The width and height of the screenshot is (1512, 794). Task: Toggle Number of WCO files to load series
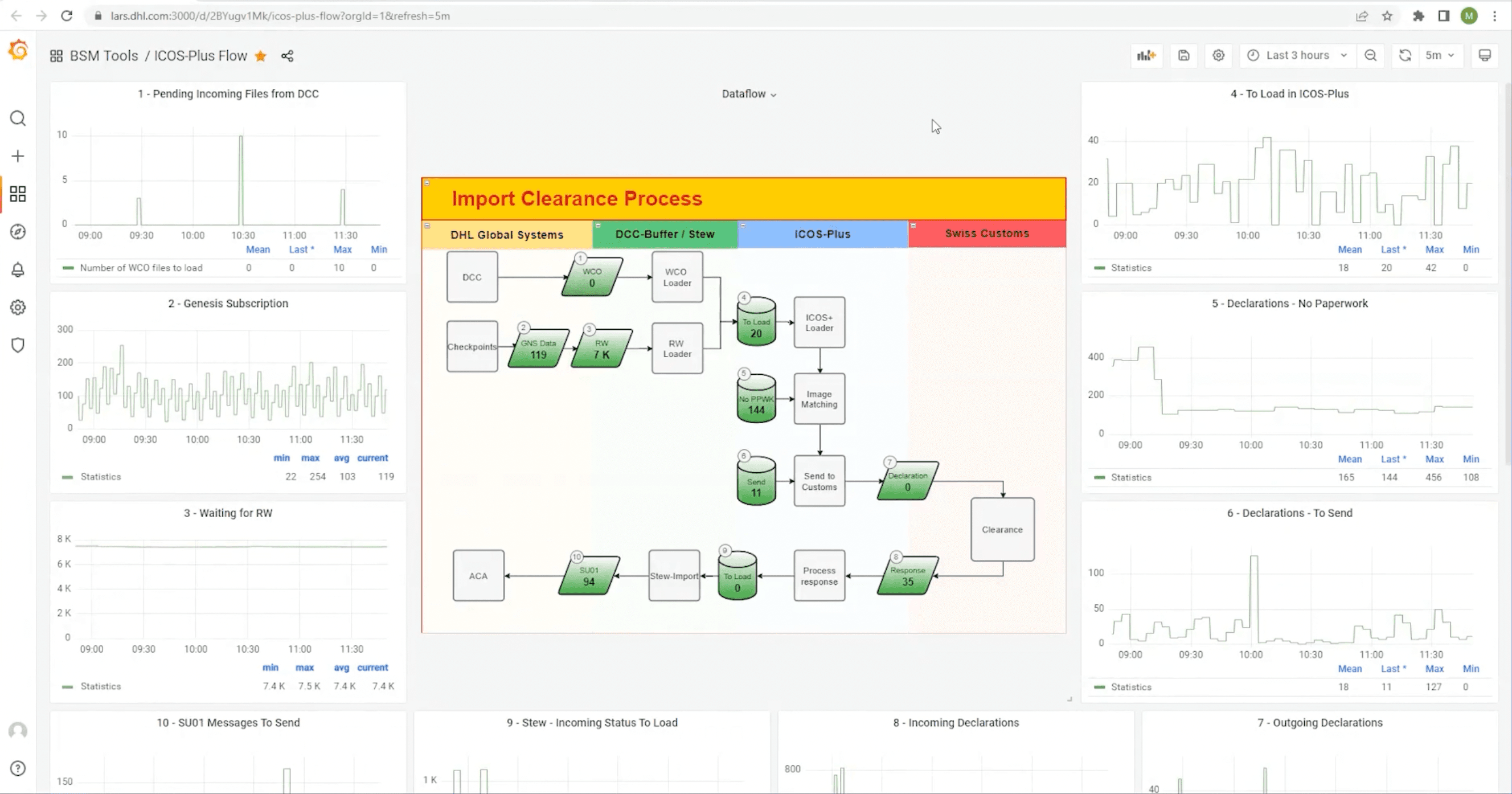[141, 268]
